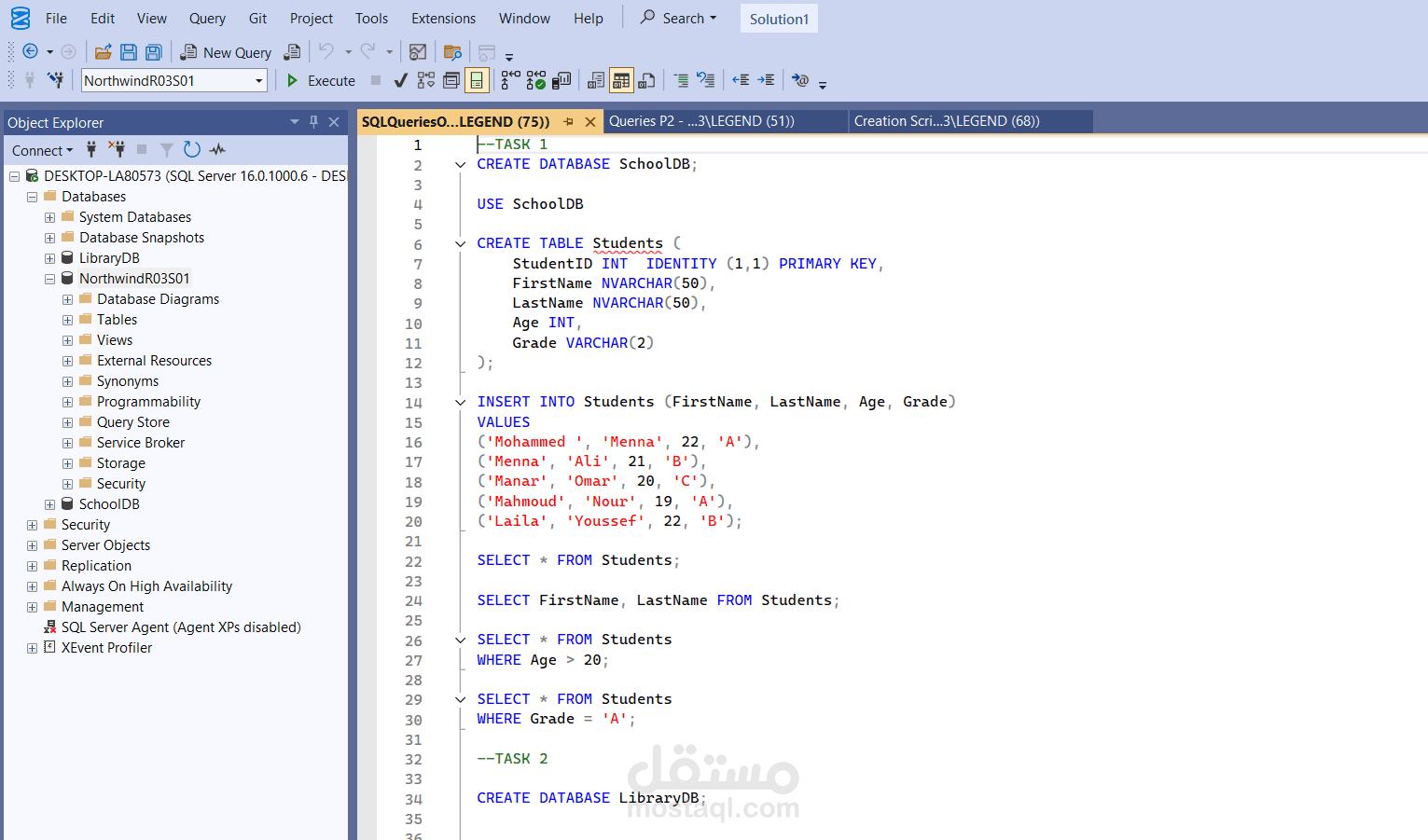Screen dimensions: 1428x840
Task: Select the Query Store folder
Action: coord(133,422)
